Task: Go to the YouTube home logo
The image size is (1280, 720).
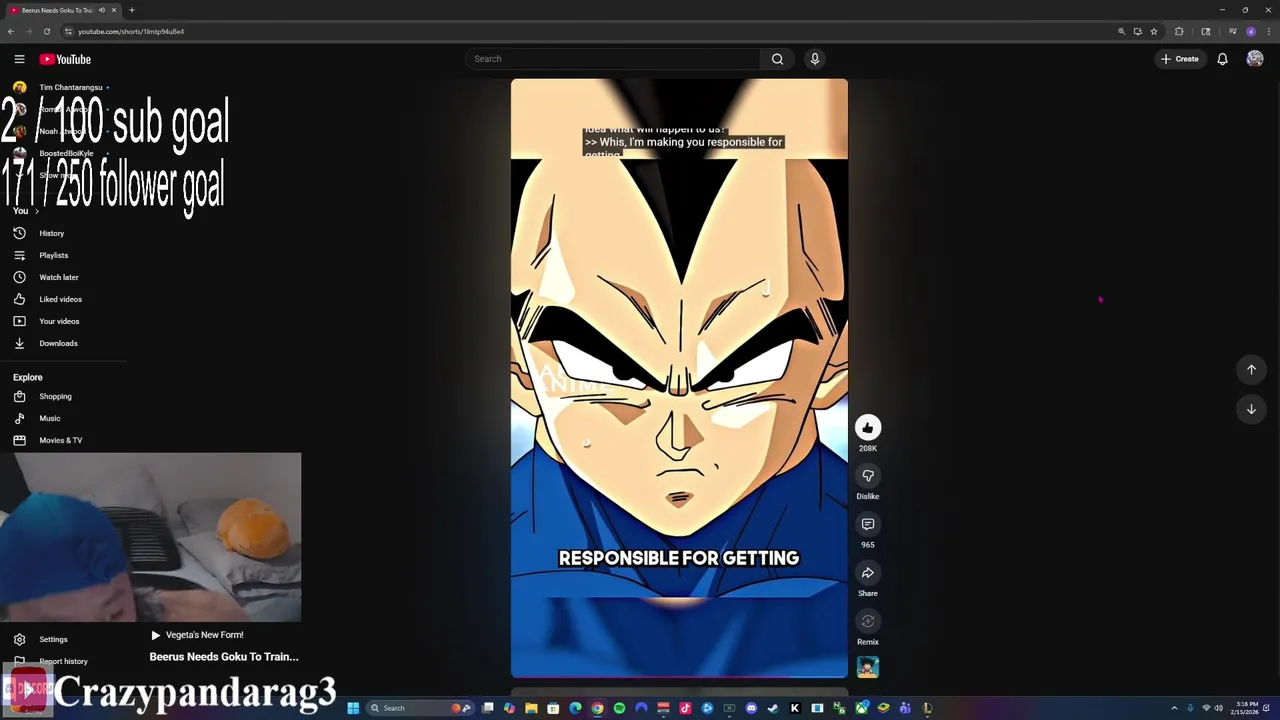Action: (65, 59)
